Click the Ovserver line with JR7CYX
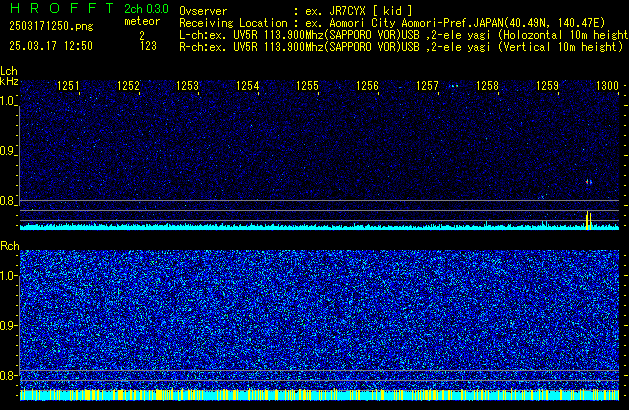 [x=296, y=11]
